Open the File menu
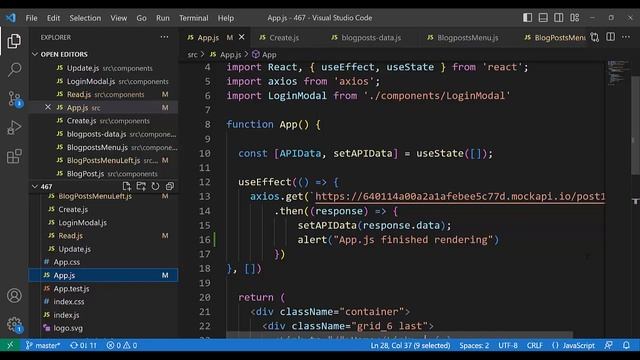The height and width of the screenshot is (360, 640). pyautogui.click(x=31, y=18)
